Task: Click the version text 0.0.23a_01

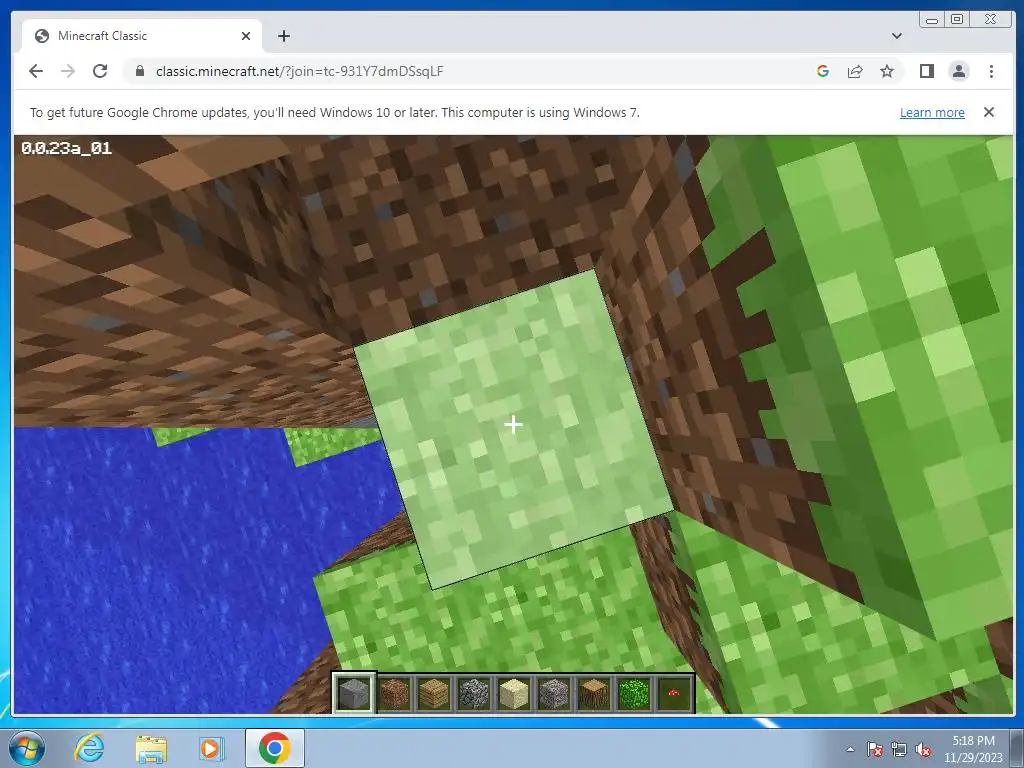Action: [67, 148]
